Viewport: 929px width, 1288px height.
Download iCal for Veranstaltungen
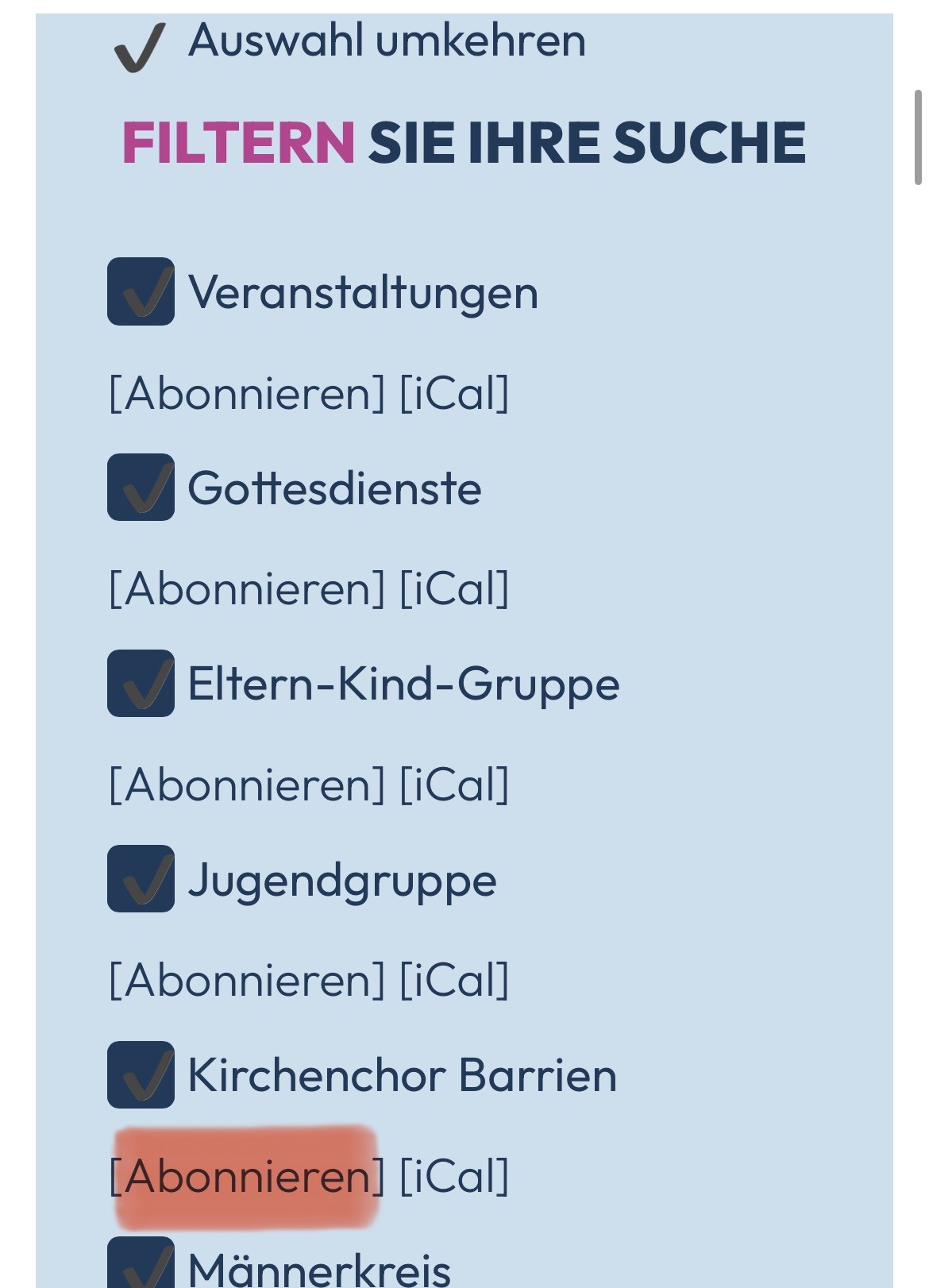pyautogui.click(x=454, y=393)
